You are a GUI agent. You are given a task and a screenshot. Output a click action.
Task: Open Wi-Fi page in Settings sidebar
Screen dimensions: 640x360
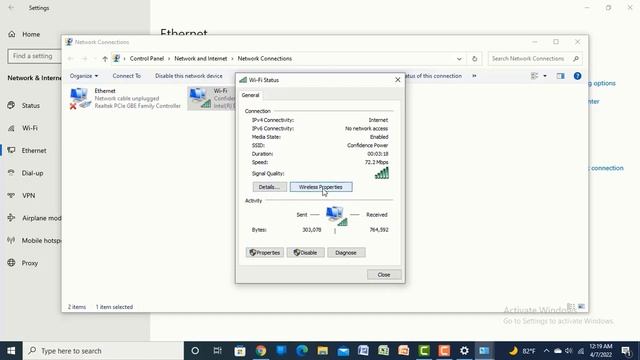(x=31, y=128)
